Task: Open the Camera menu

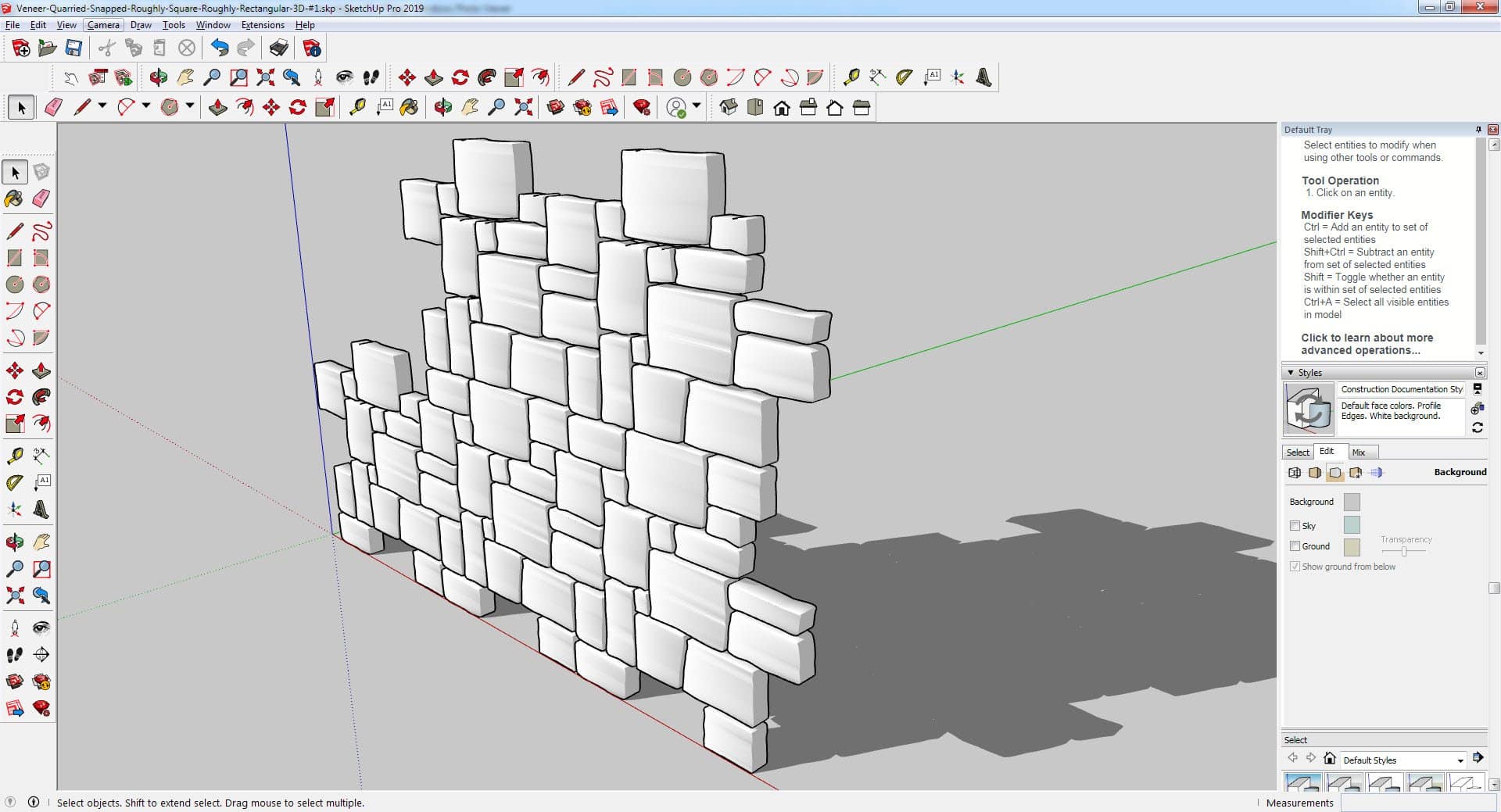Action: (x=102, y=25)
